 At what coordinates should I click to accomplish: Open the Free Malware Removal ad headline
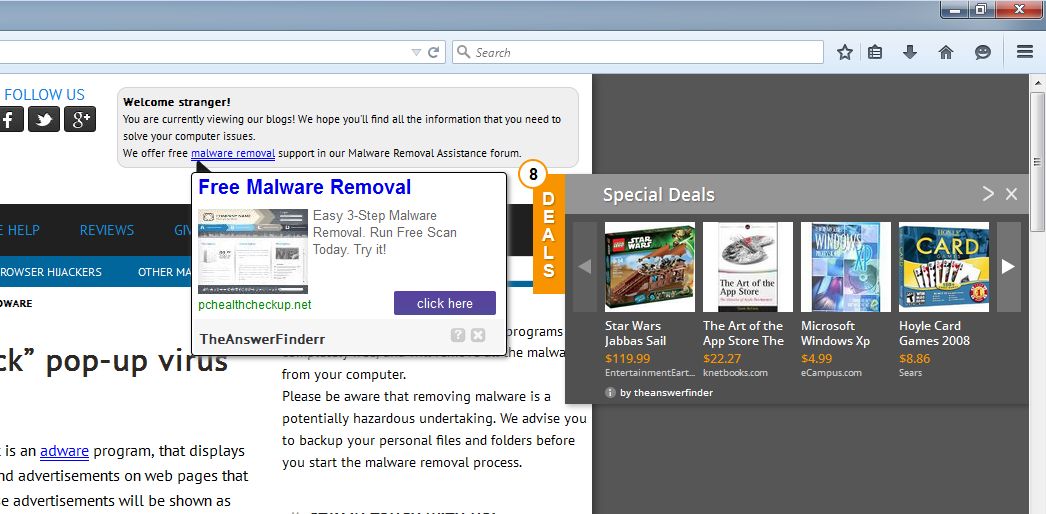pyautogui.click(x=305, y=187)
